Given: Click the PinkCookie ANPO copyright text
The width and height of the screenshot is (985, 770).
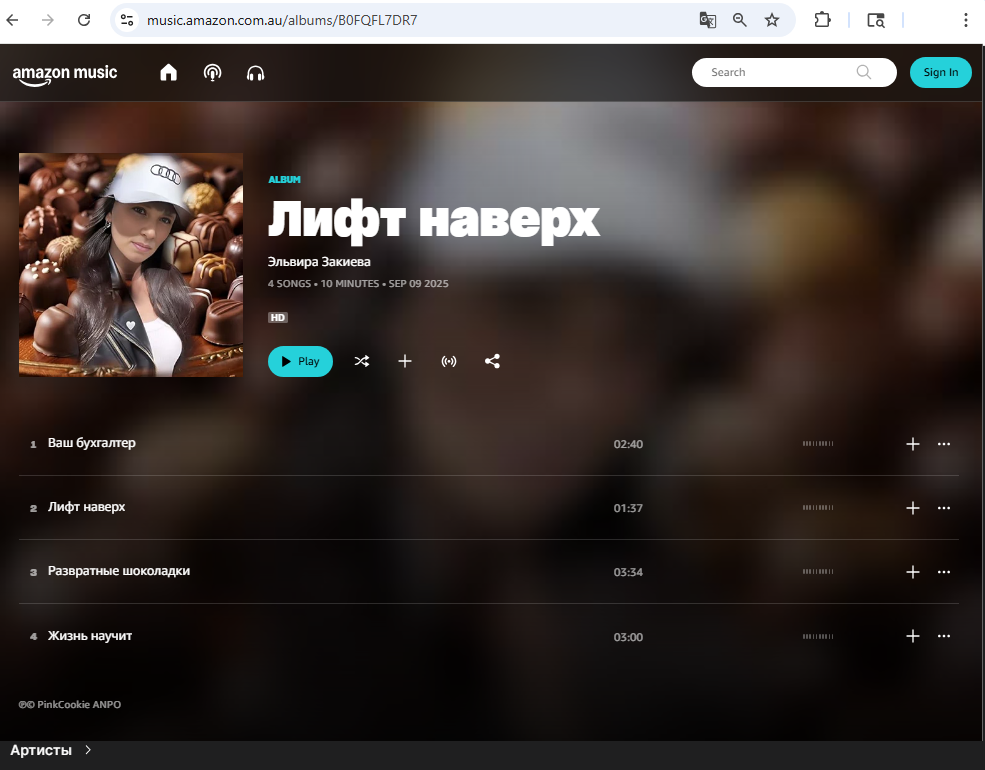Looking at the screenshot, I should 70,705.
